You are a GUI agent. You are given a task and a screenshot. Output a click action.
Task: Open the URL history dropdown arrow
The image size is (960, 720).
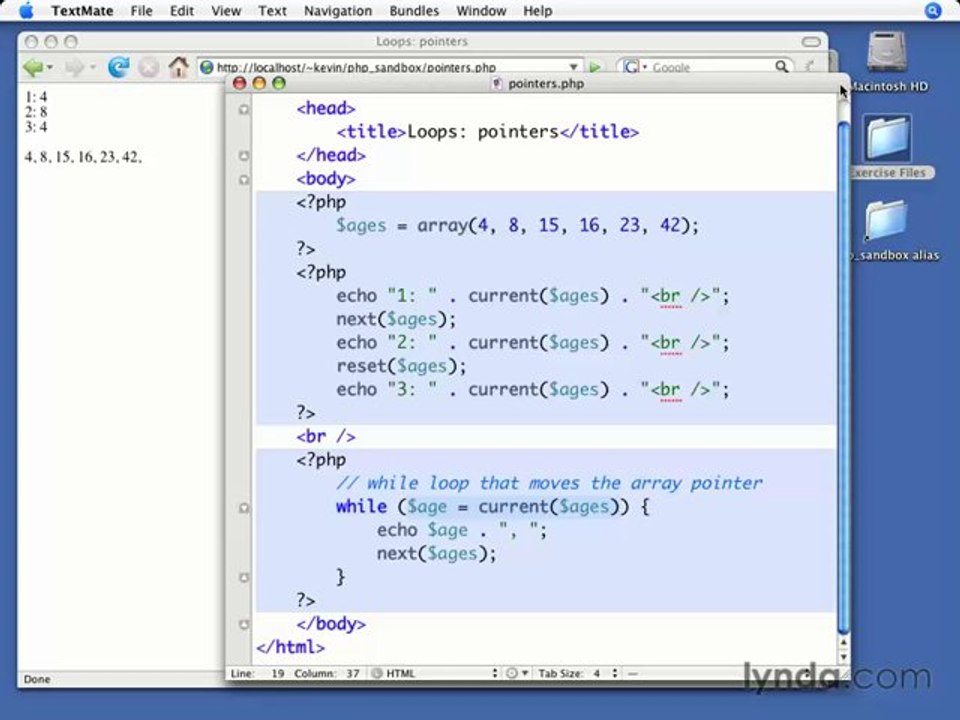pos(573,67)
